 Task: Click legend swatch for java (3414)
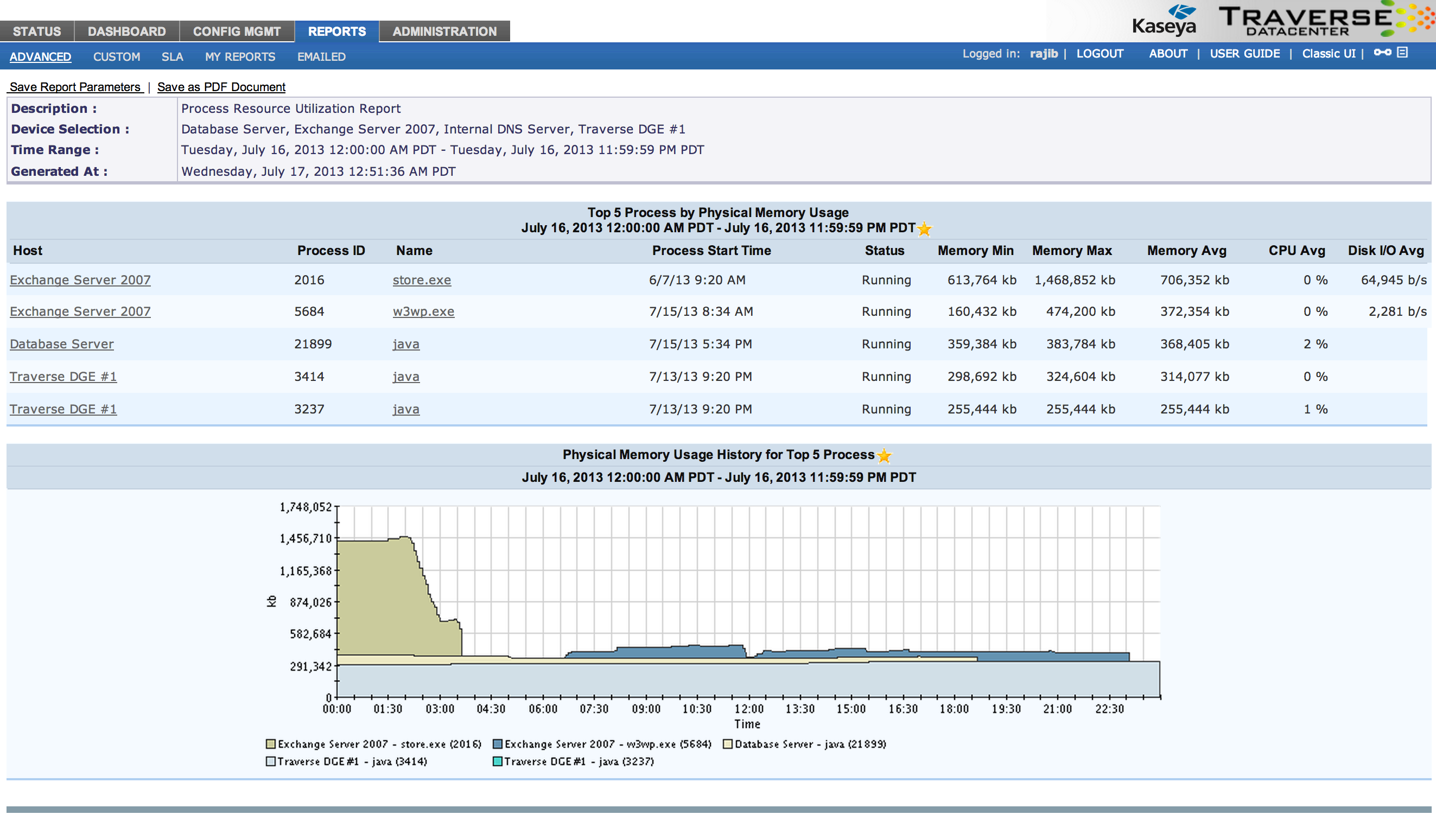[x=271, y=761]
